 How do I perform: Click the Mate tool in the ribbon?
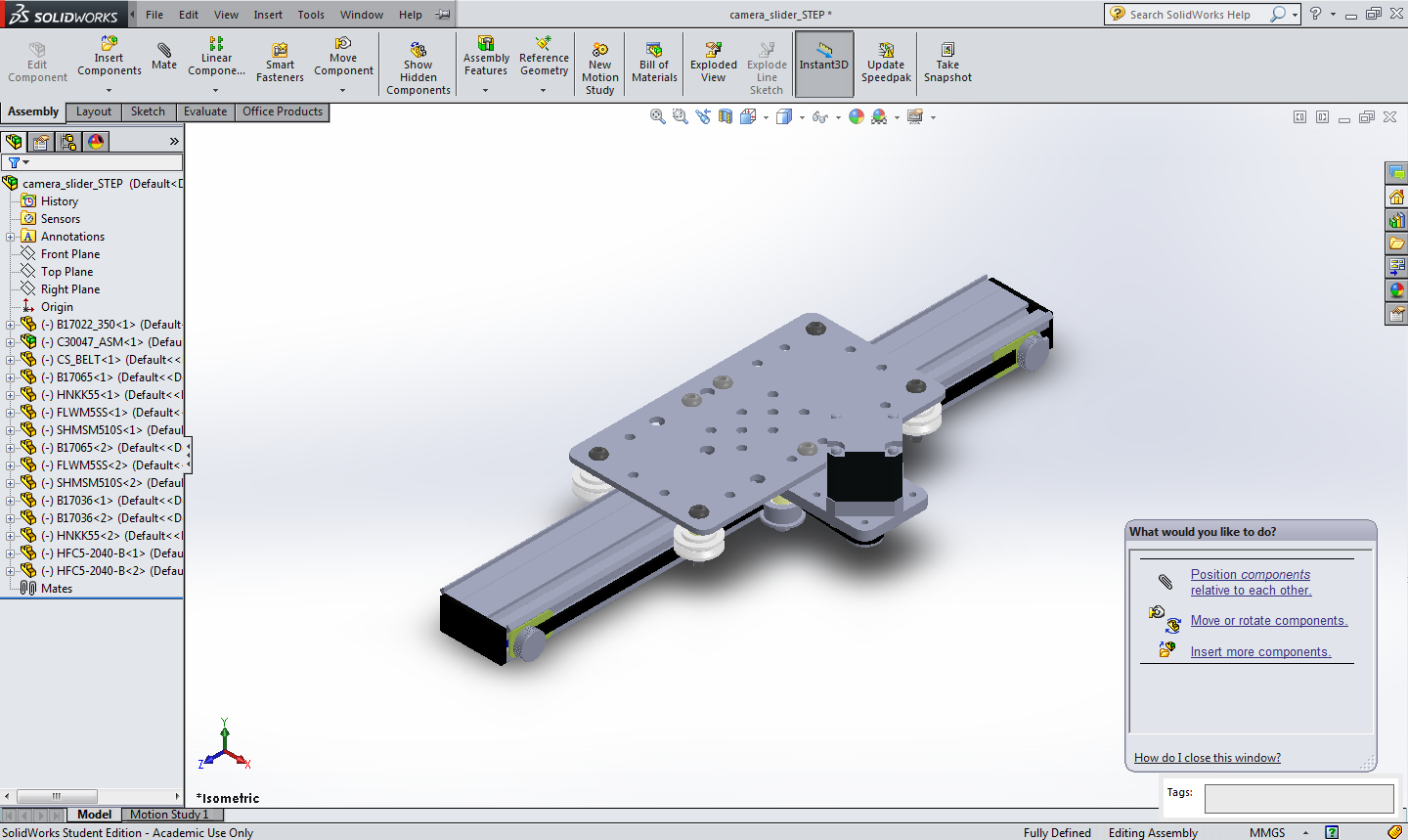point(164,57)
